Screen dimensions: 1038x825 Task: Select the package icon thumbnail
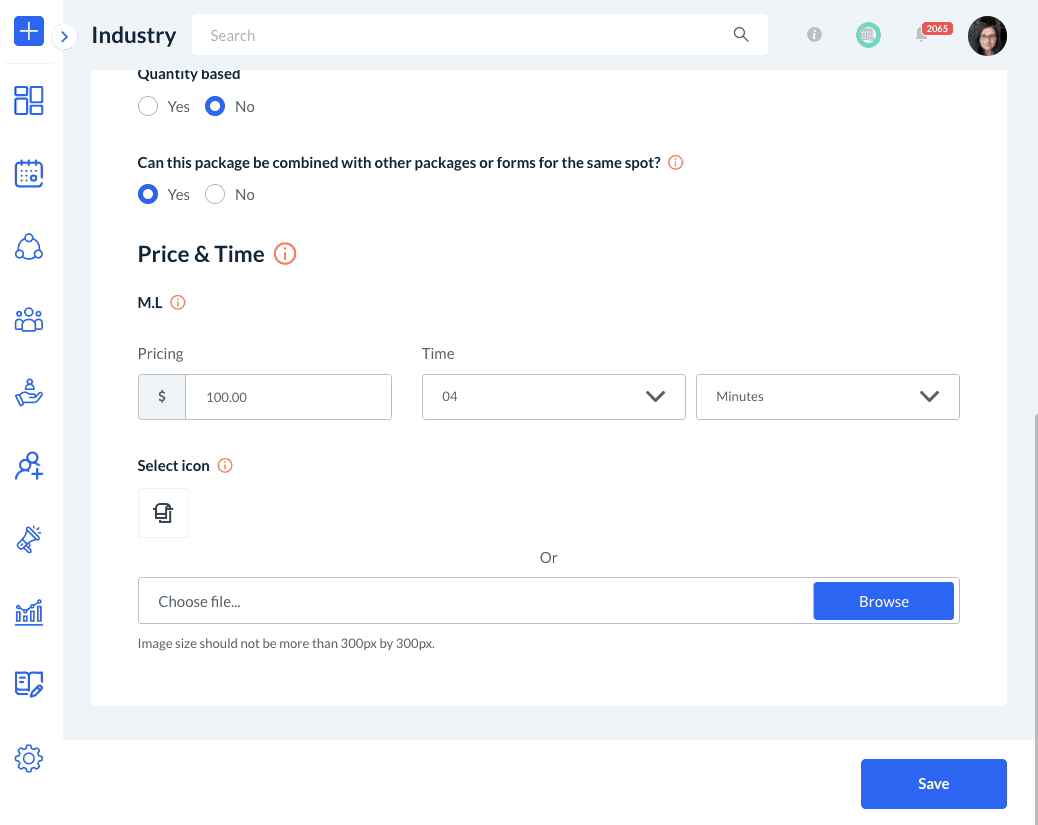coord(163,513)
